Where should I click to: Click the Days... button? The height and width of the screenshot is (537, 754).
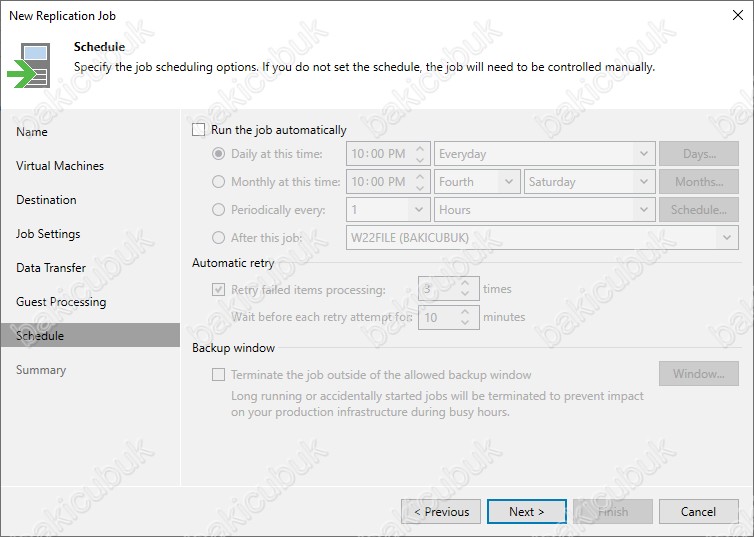[x=699, y=154]
